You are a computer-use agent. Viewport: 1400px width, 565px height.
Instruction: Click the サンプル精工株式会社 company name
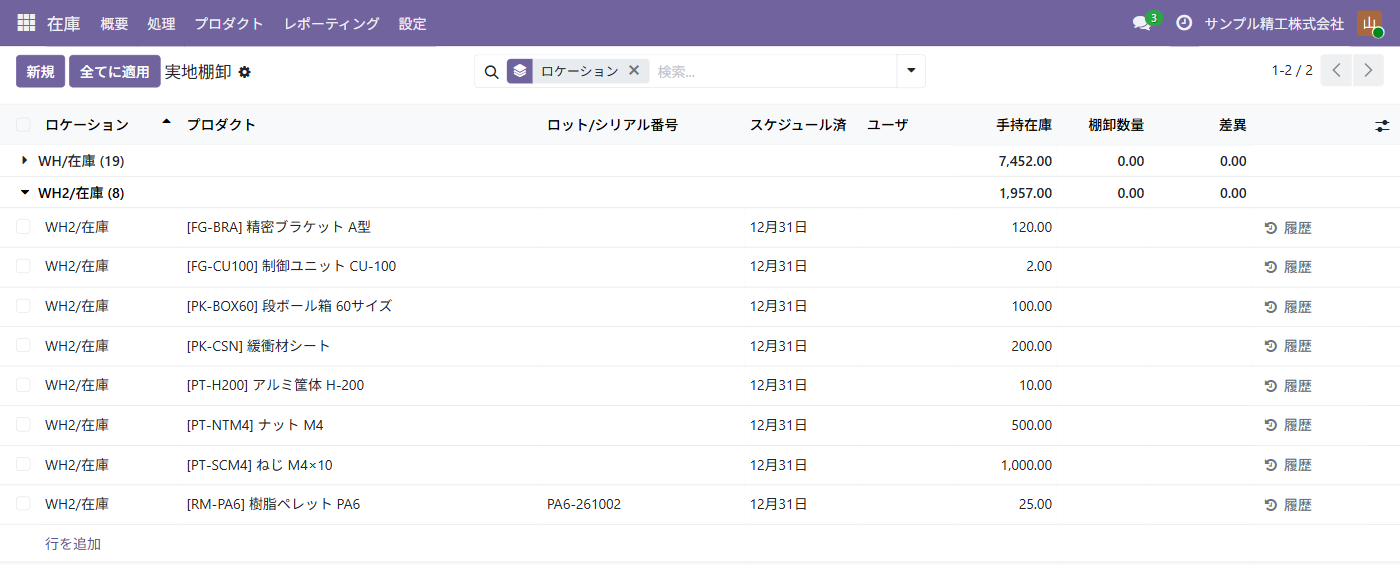[x=1274, y=23]
